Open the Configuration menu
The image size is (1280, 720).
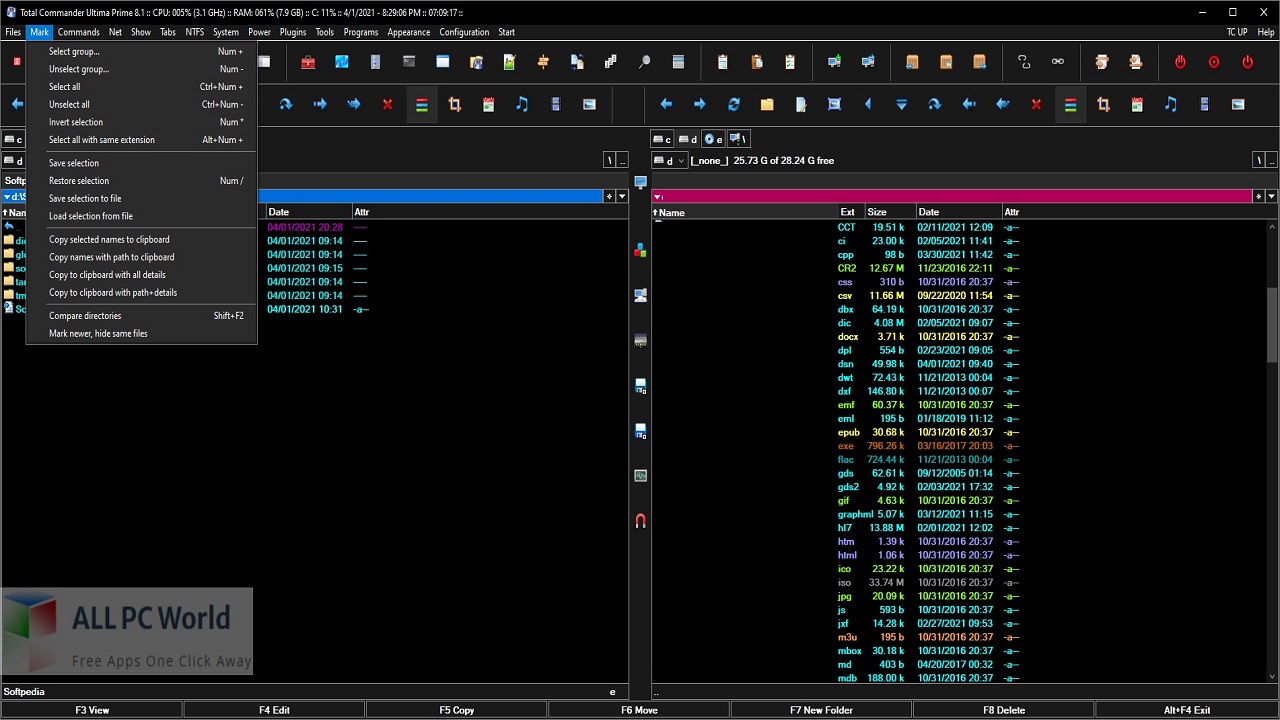[x=464, y=32]
